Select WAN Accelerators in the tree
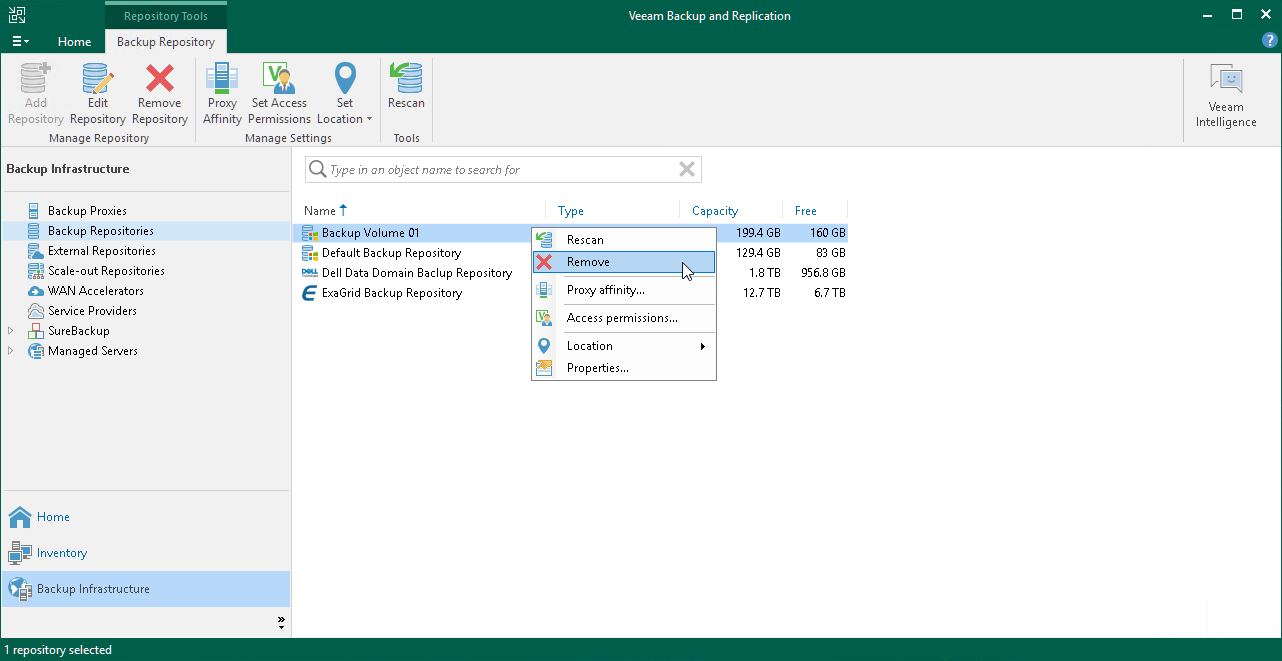Viewport: 1282px width, 661px height. click(95, 291)
